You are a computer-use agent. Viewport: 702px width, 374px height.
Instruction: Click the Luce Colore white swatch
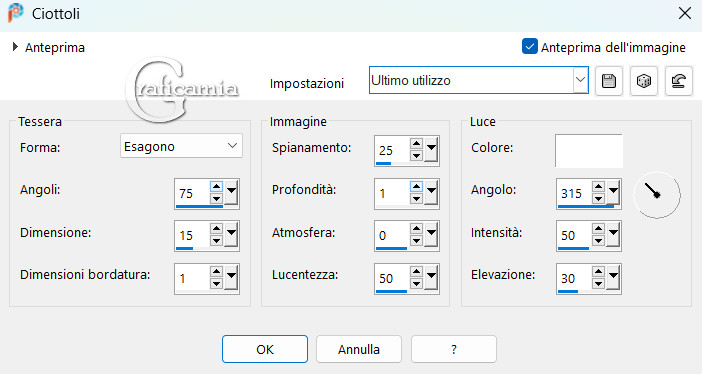[589, 150]
